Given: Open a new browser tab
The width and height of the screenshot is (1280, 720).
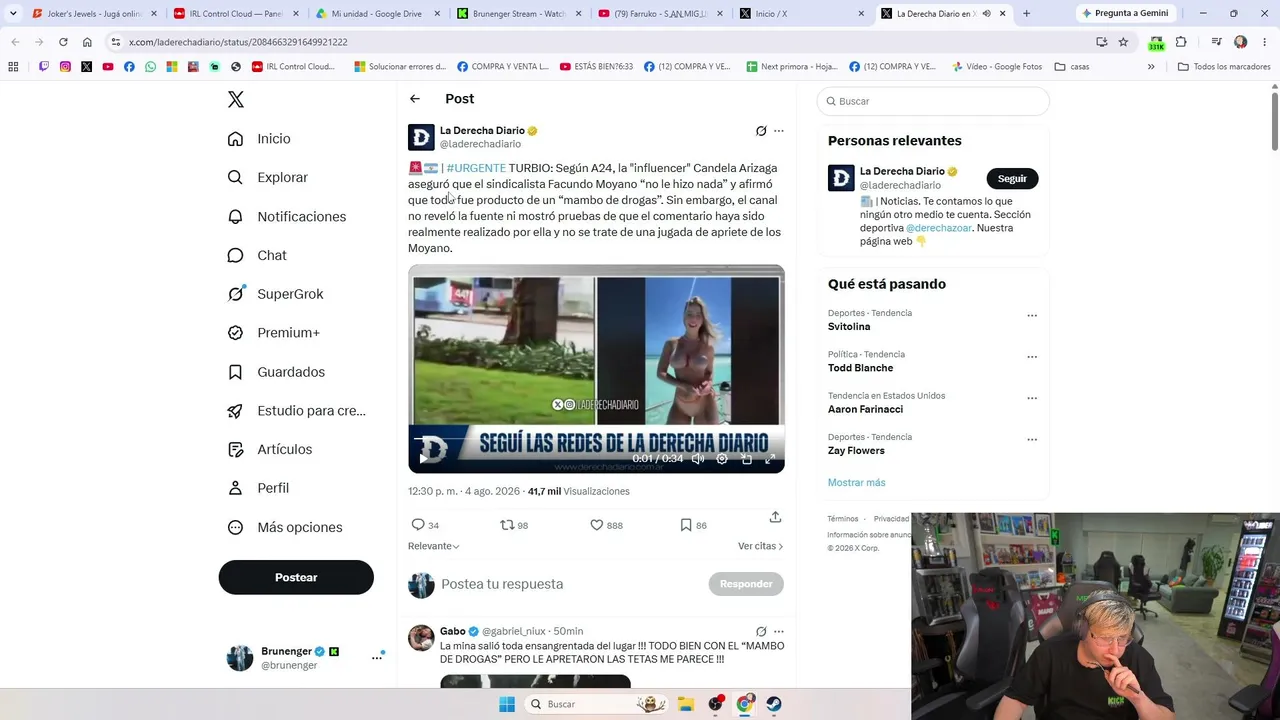Looking at the screenshot, I should coord(1026,14).
